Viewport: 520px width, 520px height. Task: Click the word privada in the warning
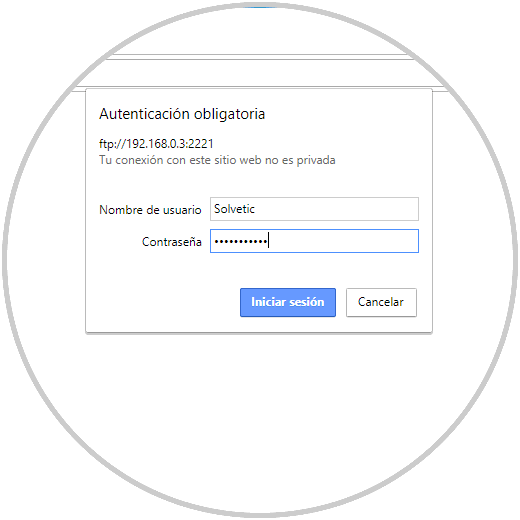[x=316, y=161]
